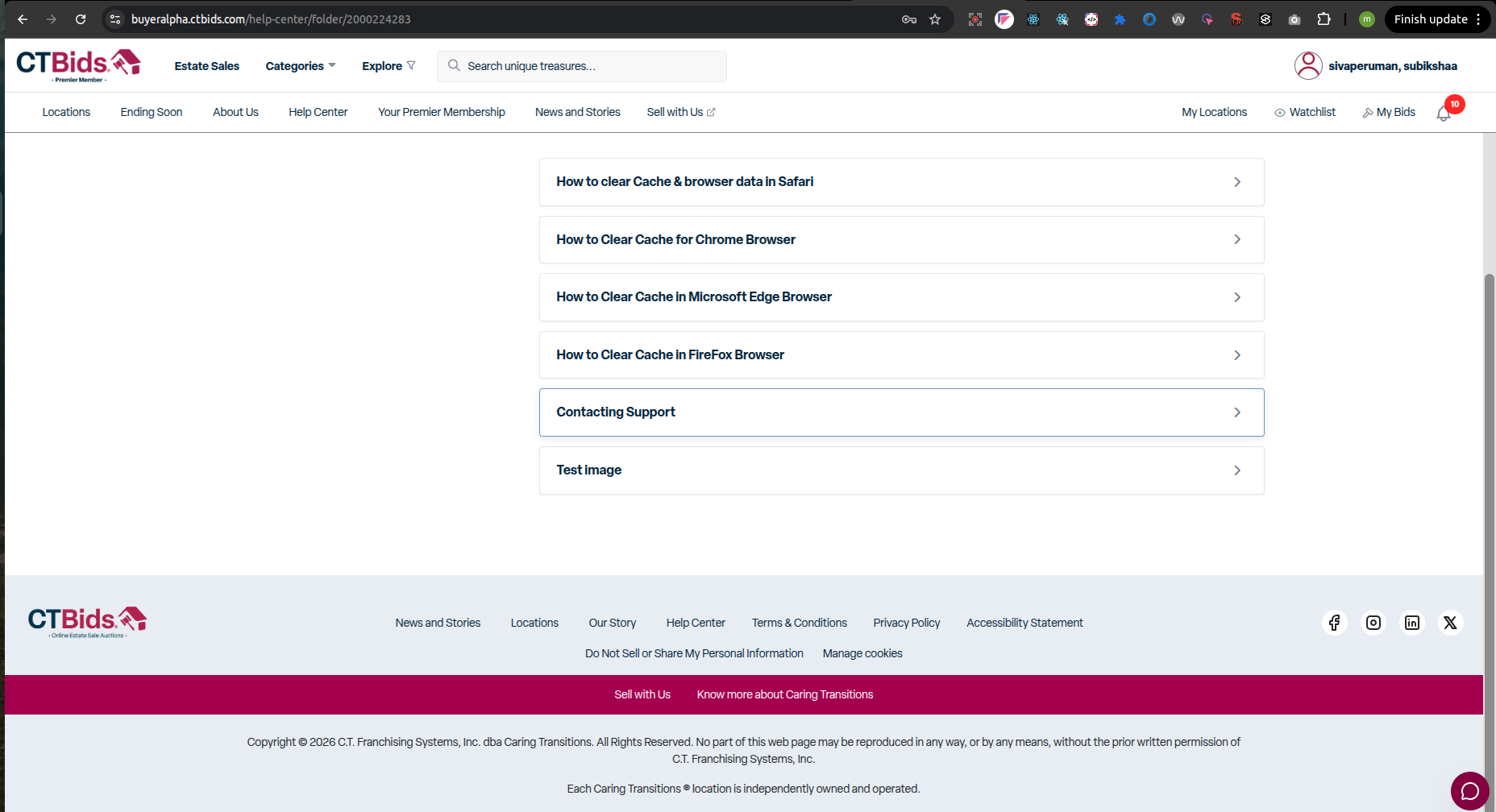Click the 'Search unique treasures...' search field
1496x812 pixels.
point(582,66)
